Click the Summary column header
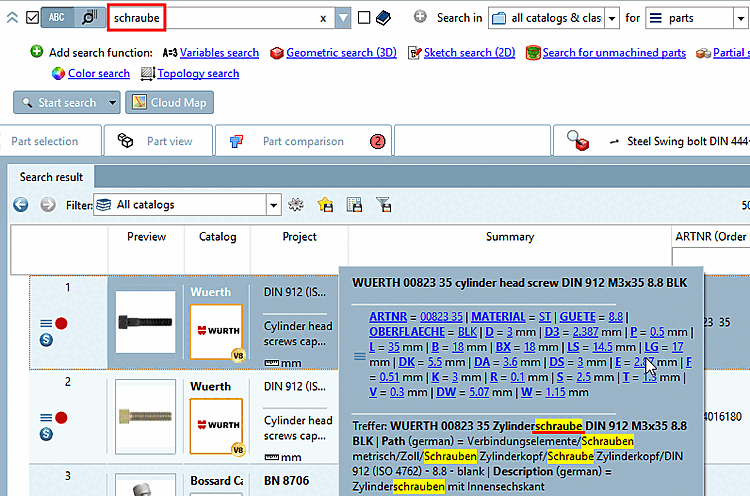The width and height of the screenshot is (750, 496). pos(510,237)
